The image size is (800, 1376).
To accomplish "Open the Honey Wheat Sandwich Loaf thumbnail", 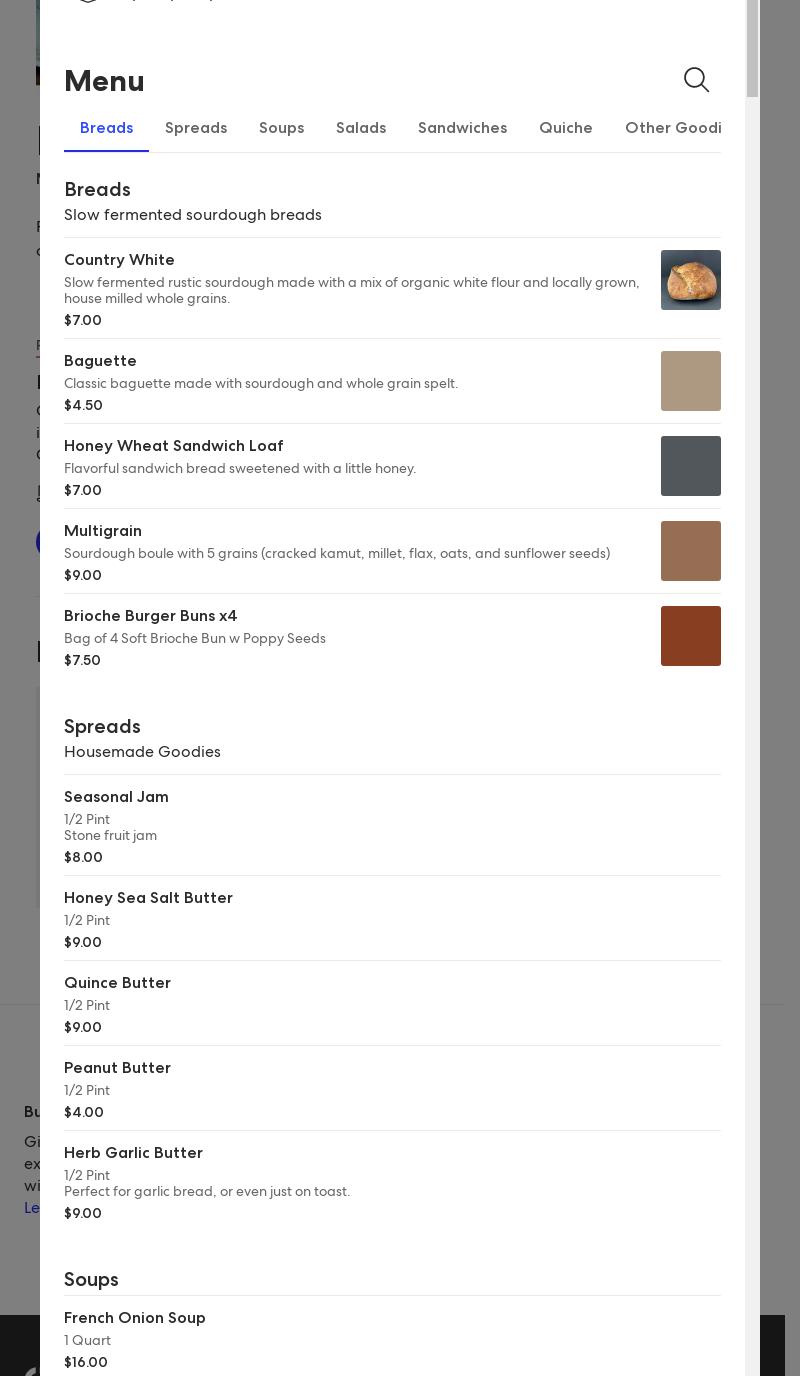I will tap(691, 466).
